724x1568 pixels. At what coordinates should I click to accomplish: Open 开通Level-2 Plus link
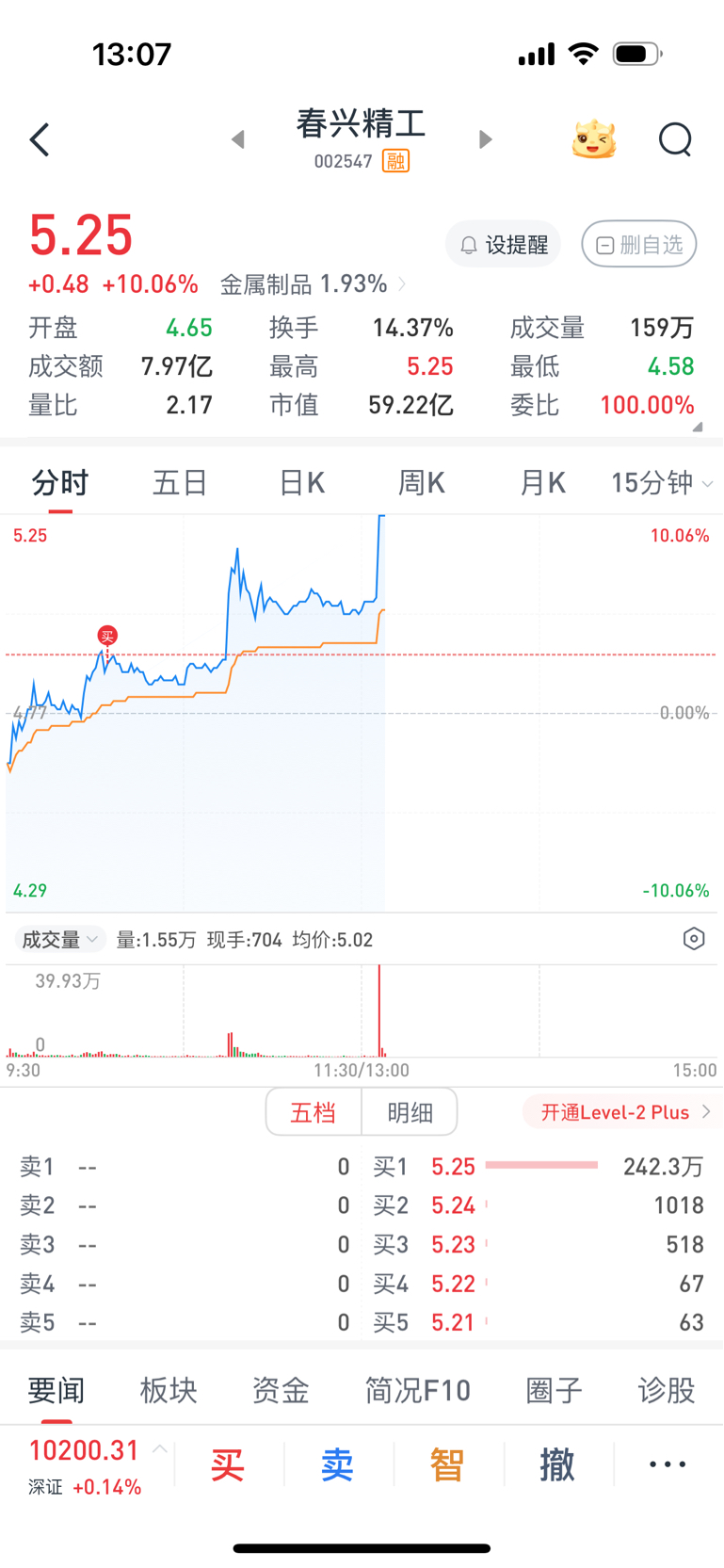[620, 1112]
